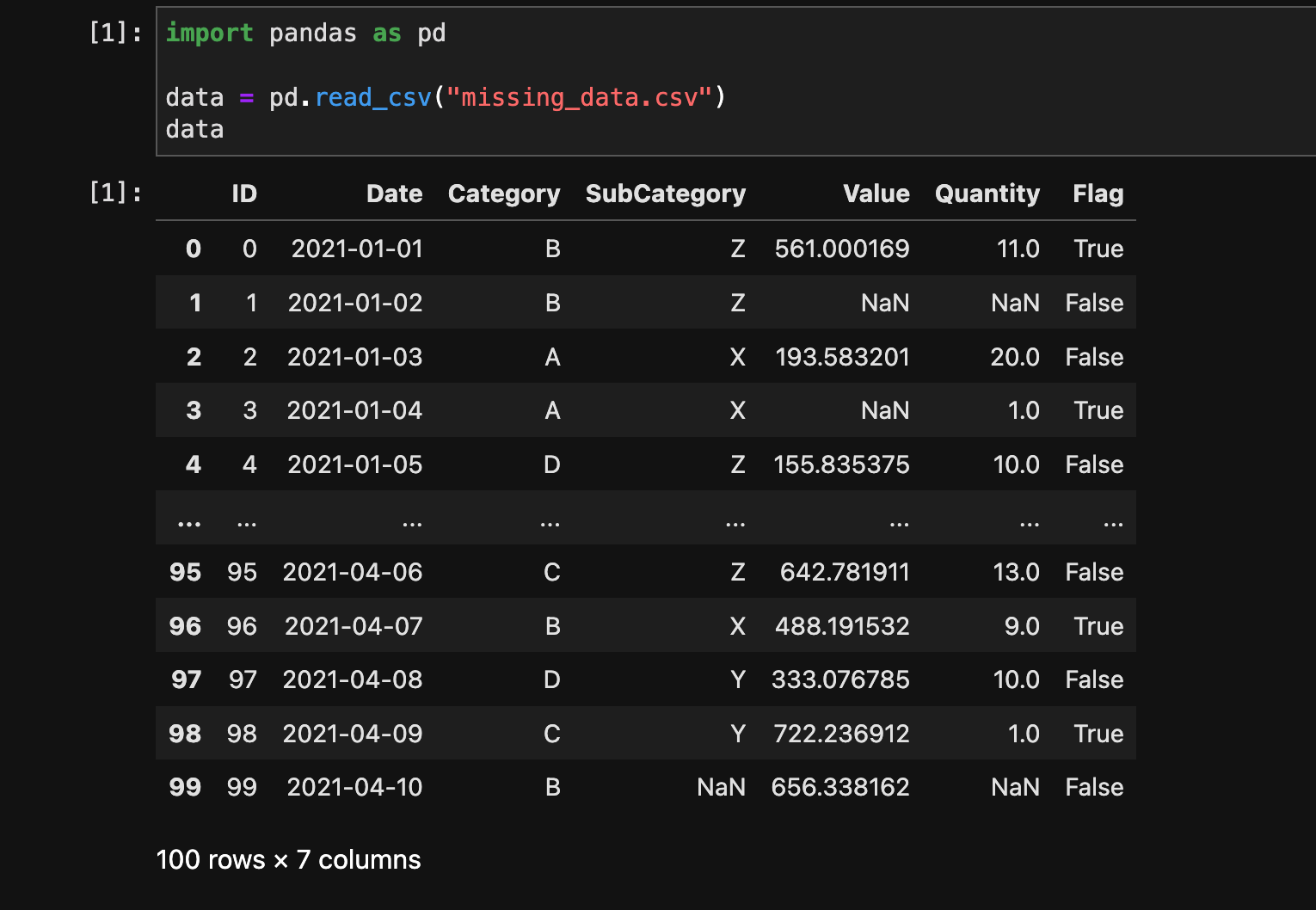Click the output prompt [1]: beside the table

tap(116, 192)
